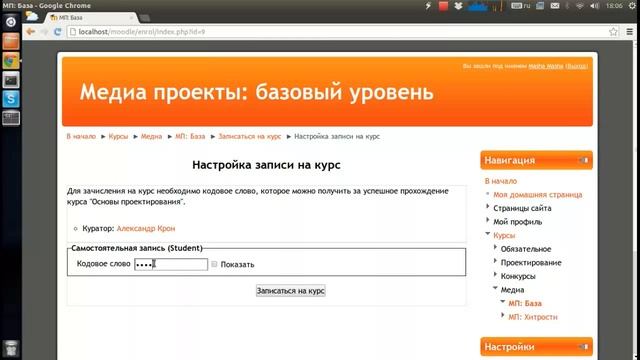Screen dimensions: 640x360
Task: Open the orange Files icon in dock
Action: click(x=11, y=41)
